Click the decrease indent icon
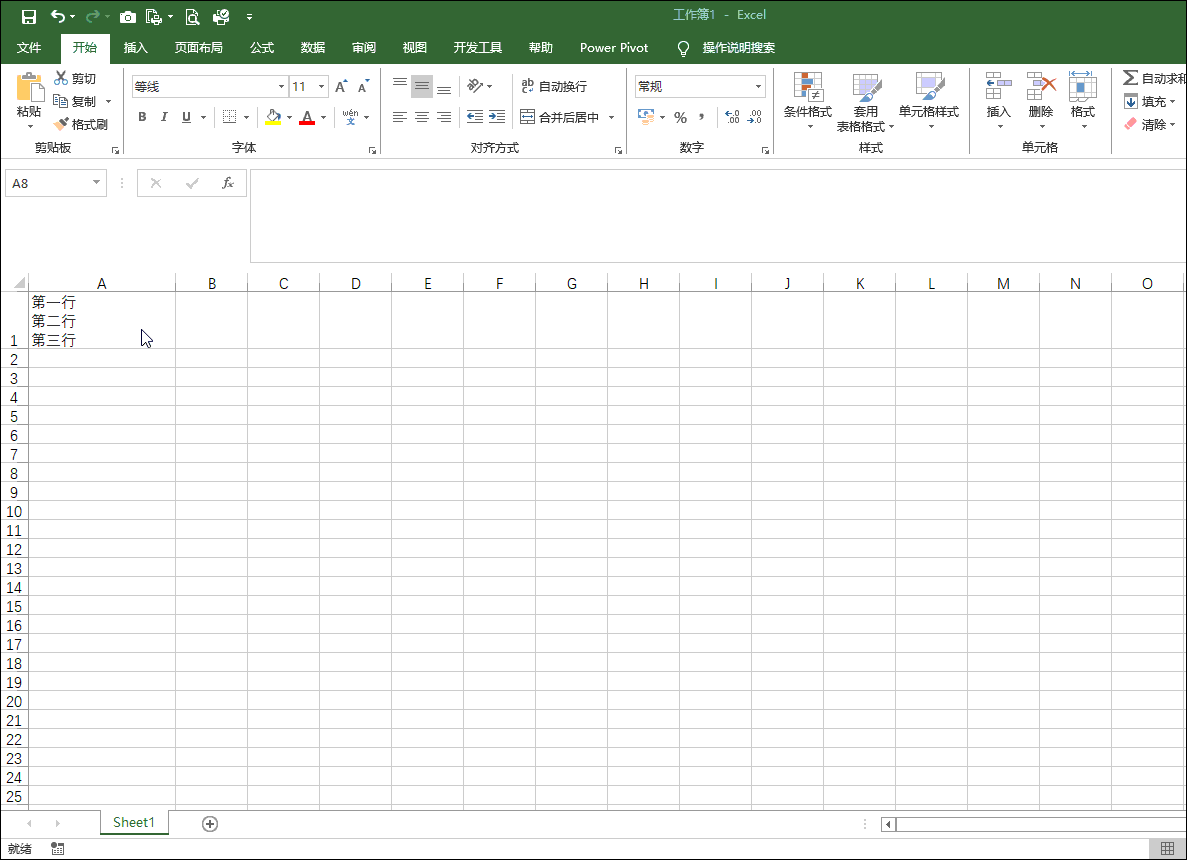The height and width of the screenshot is (860, 1187). point(475,117)
